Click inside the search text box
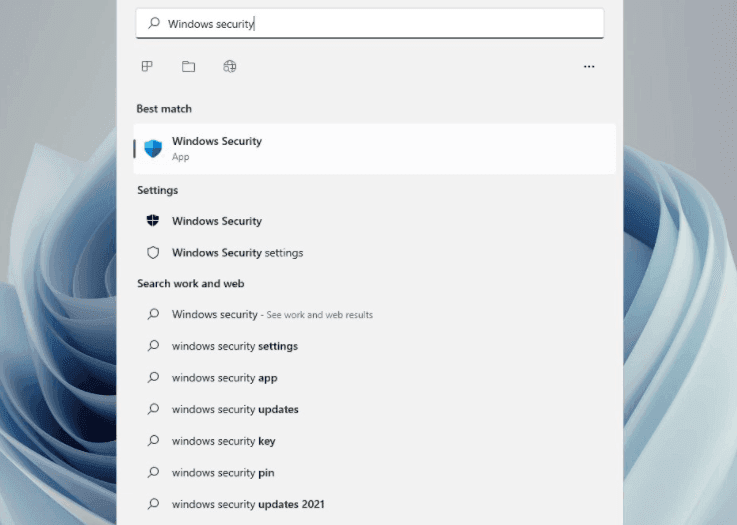The width and height of the screenshot is (737, 525). (x=370, y=24)
